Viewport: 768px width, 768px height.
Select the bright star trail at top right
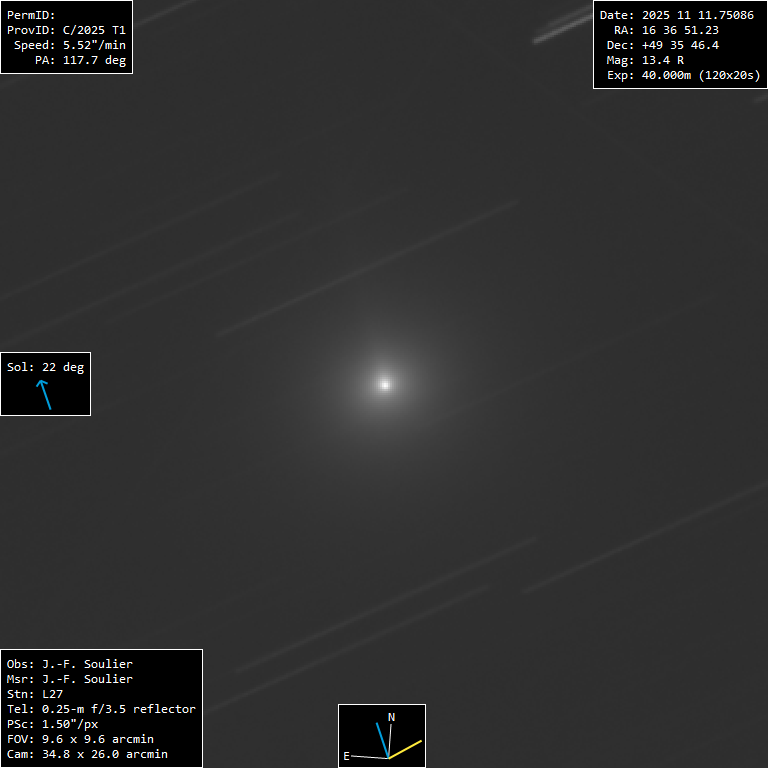tap(562, 28)
